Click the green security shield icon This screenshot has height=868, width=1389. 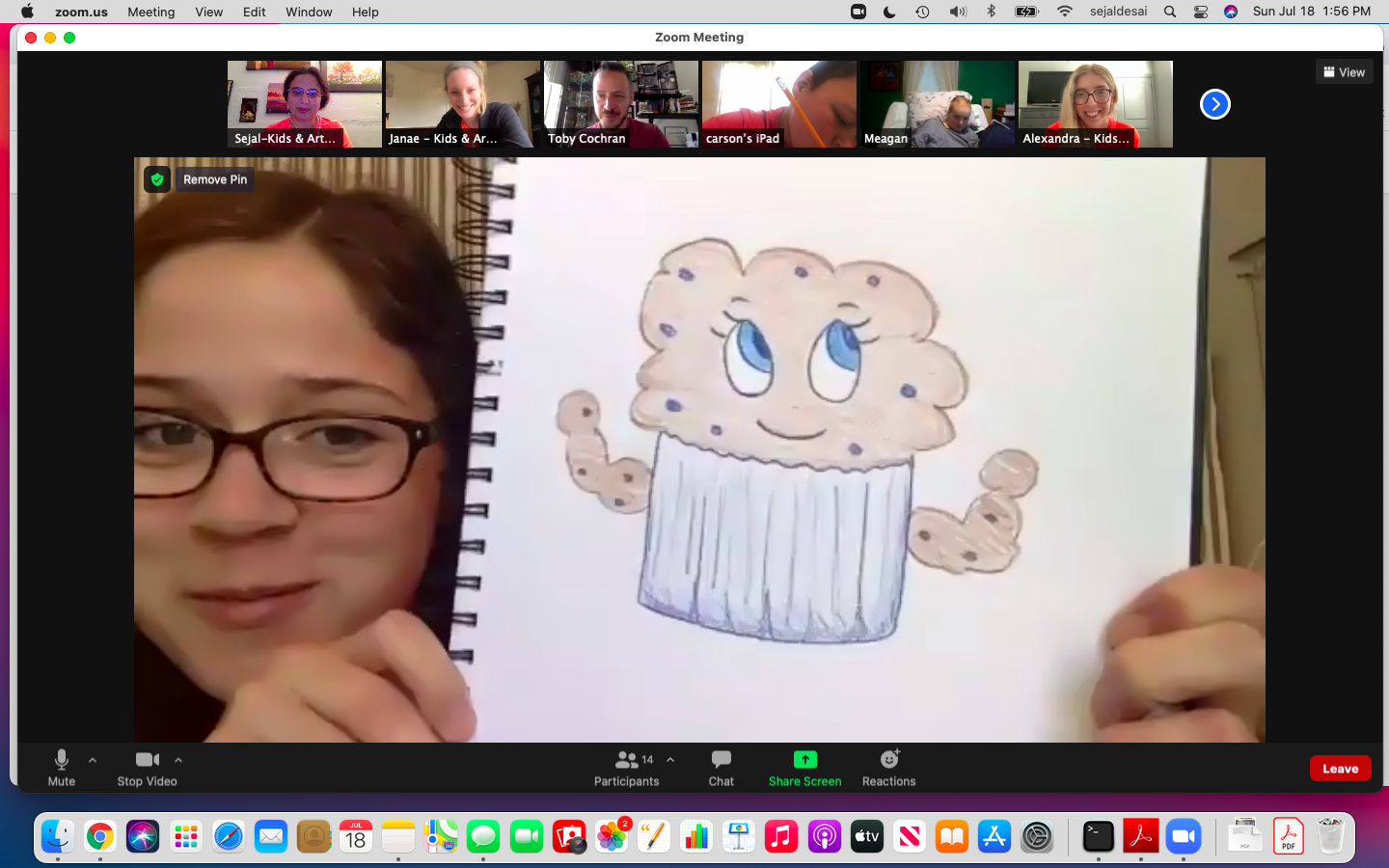(x=156, y=179)
